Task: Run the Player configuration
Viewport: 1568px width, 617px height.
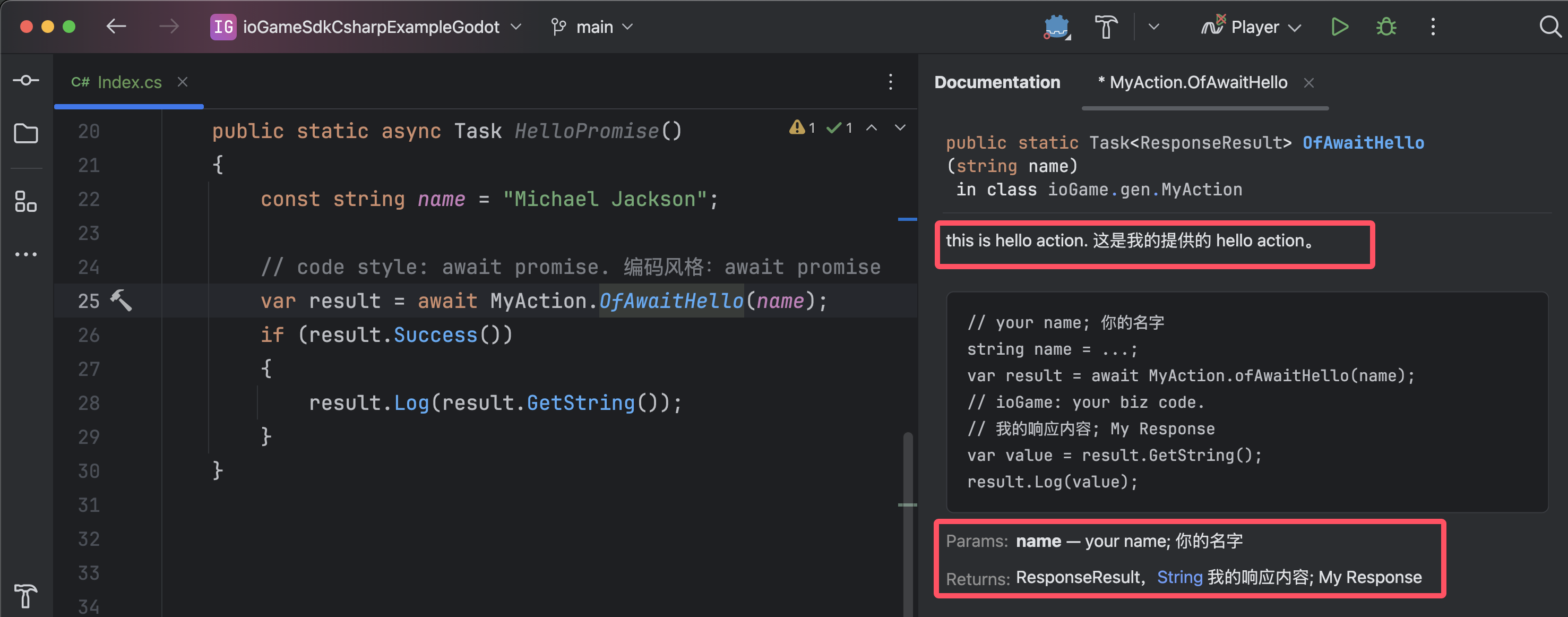Action: coord(1339,28)
